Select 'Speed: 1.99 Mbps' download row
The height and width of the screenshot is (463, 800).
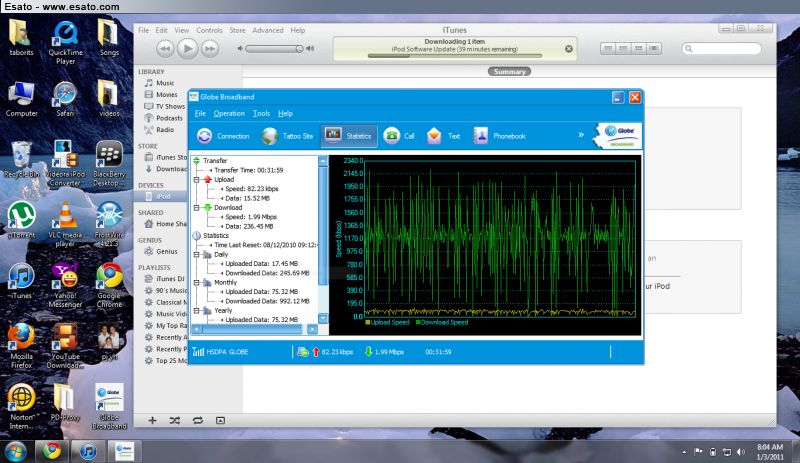point(251,216)
